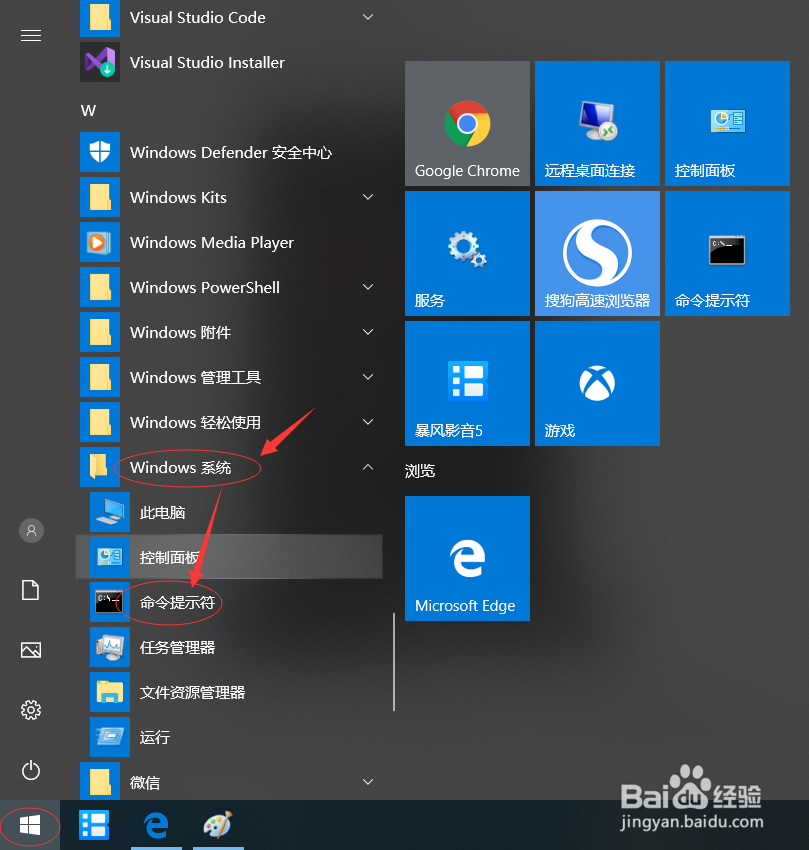
Task: Click the 微信 folder label
Action: point(145,782)
